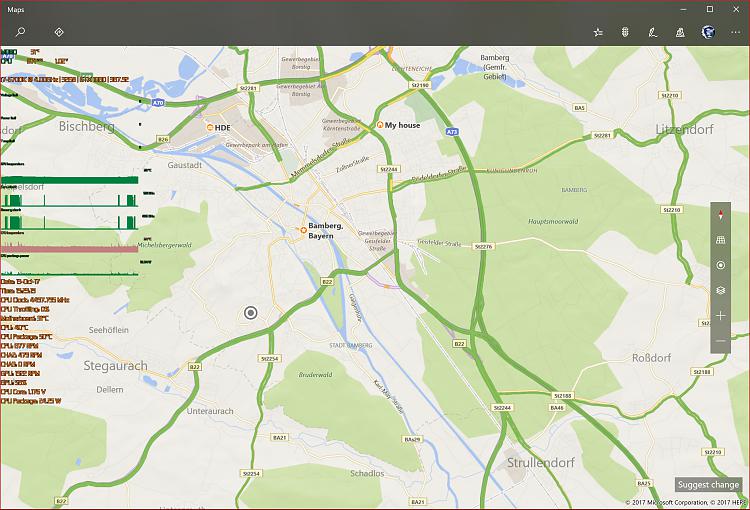Click the Unteraurach place label

(210, 411)
